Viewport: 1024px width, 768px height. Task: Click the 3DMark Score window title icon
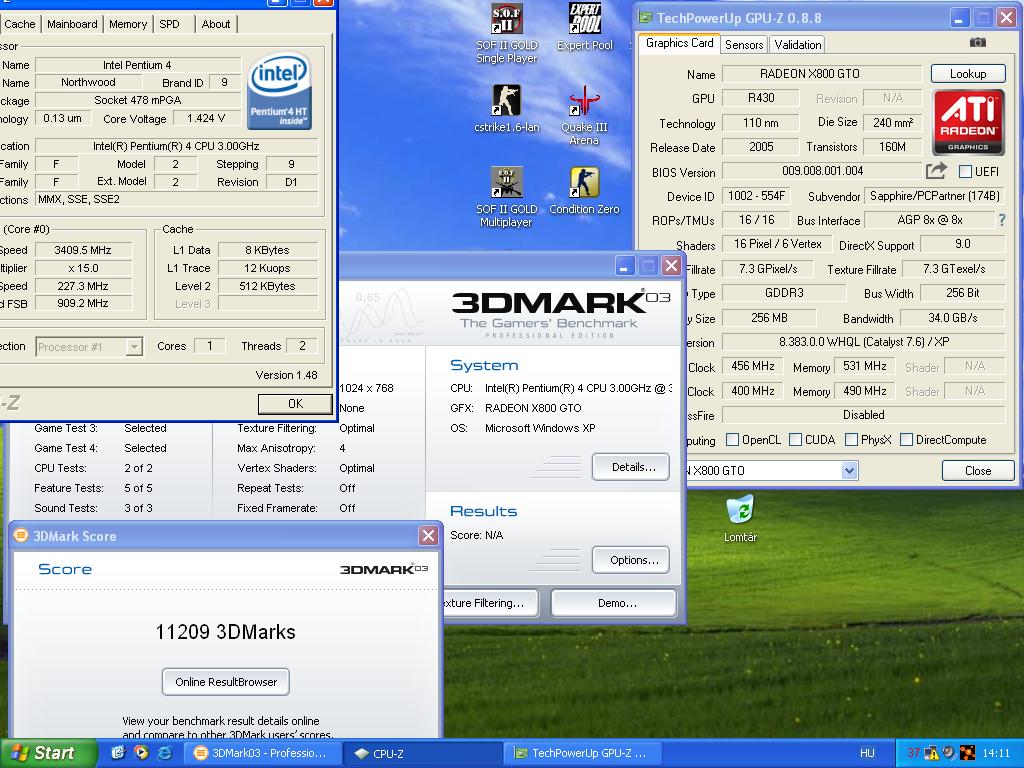[x=21, y=536]
